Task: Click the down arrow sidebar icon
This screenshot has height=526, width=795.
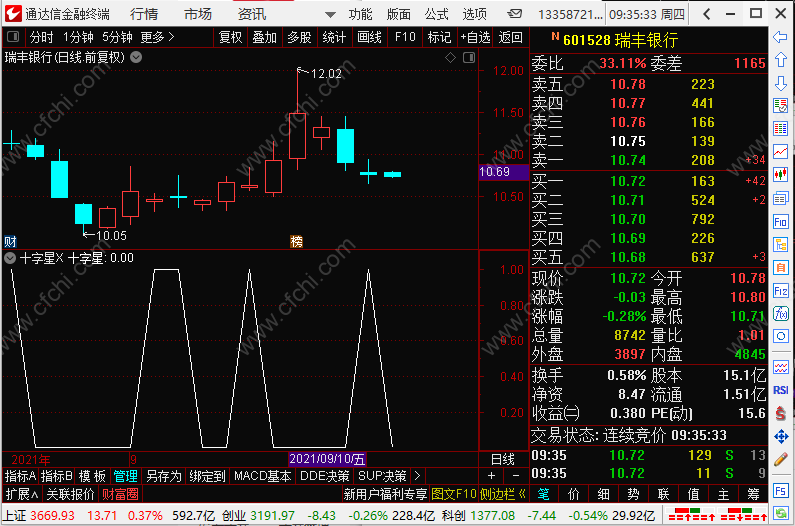Action: pyautogui.click(x=780, y=83)
